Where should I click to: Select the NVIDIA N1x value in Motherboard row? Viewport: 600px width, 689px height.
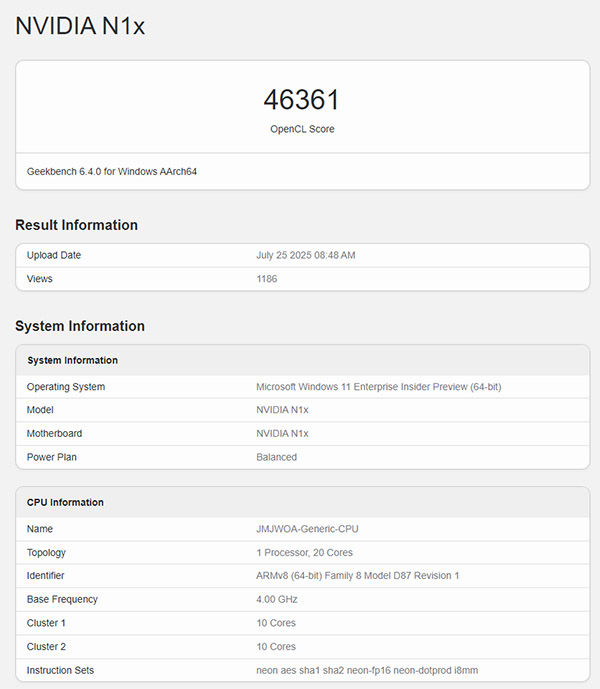pos(282,434)
